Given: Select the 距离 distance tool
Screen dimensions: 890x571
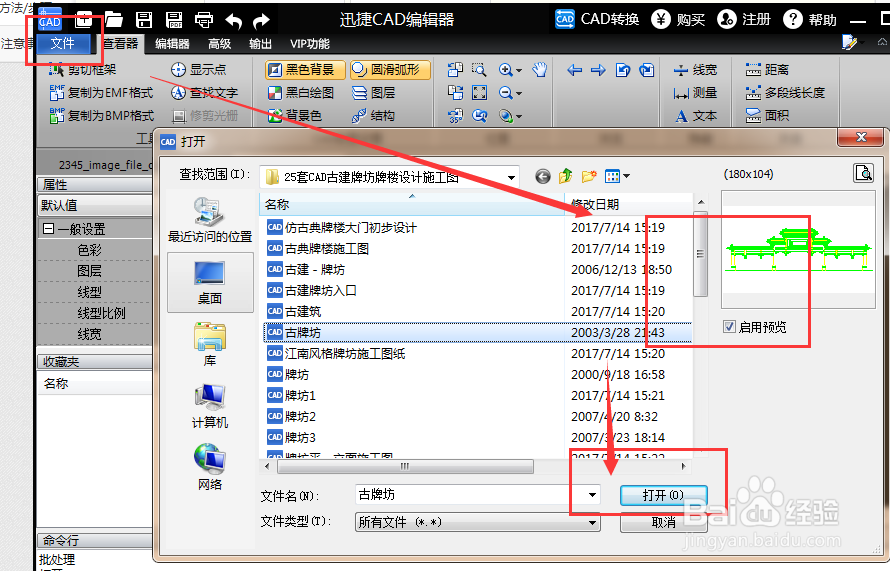Looking at the screenshot, I should coord(767,69).
